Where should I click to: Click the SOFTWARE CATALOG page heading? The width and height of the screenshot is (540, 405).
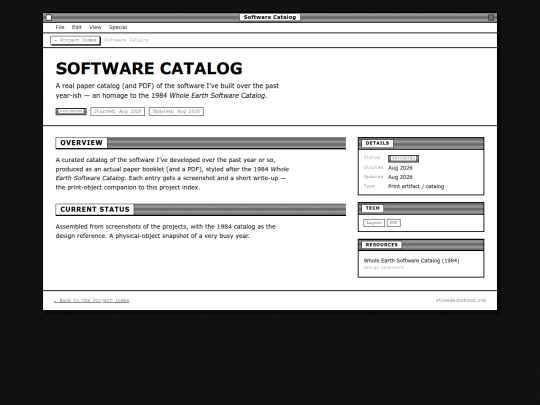point(149,68)
